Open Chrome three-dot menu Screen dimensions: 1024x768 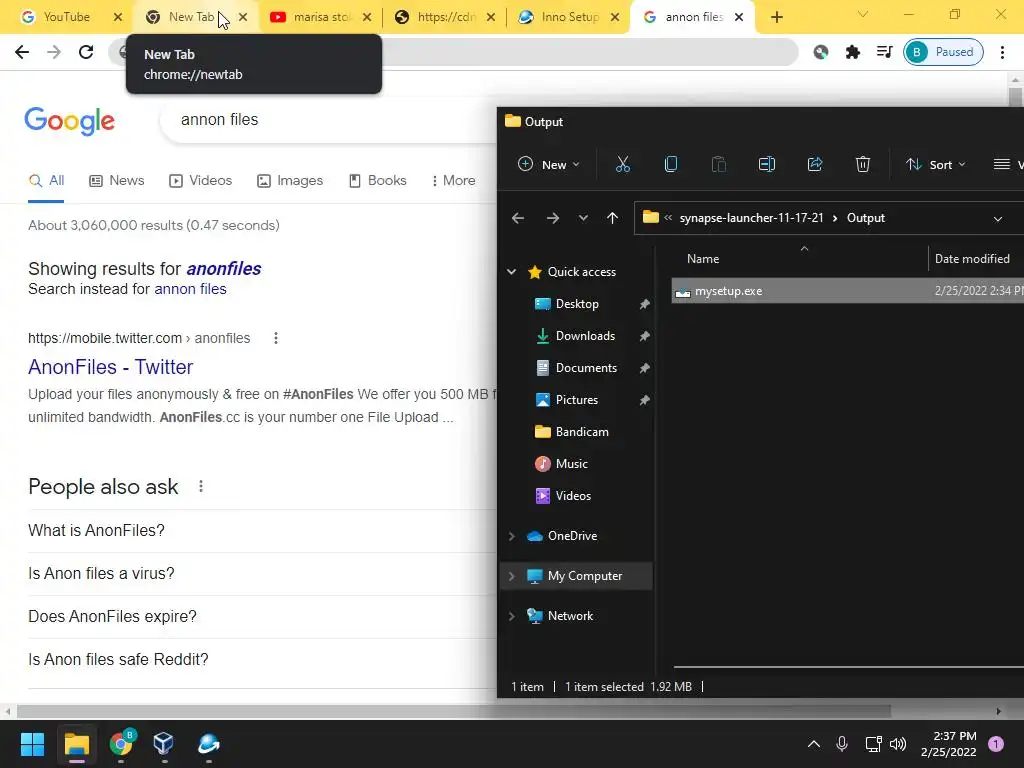(x=1002, y=52)
